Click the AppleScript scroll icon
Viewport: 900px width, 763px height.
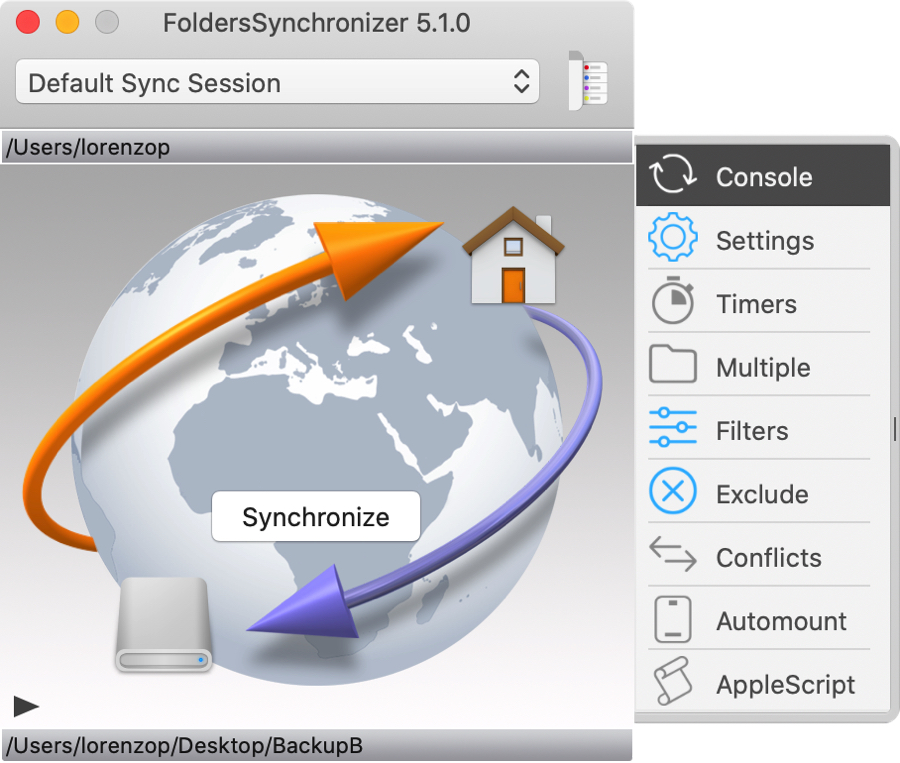673,681
